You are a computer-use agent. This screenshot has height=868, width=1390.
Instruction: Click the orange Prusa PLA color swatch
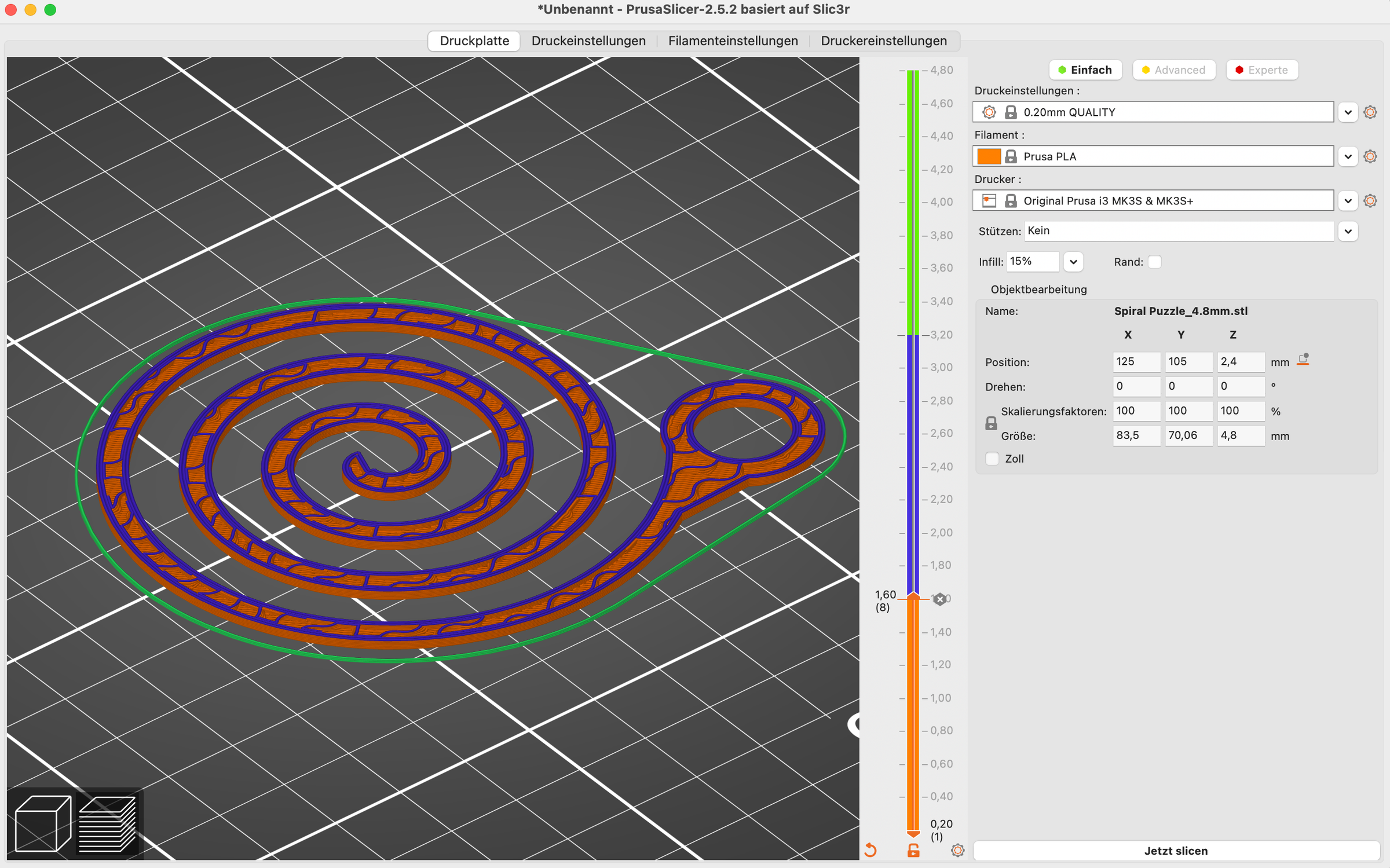tap(990, 156)
